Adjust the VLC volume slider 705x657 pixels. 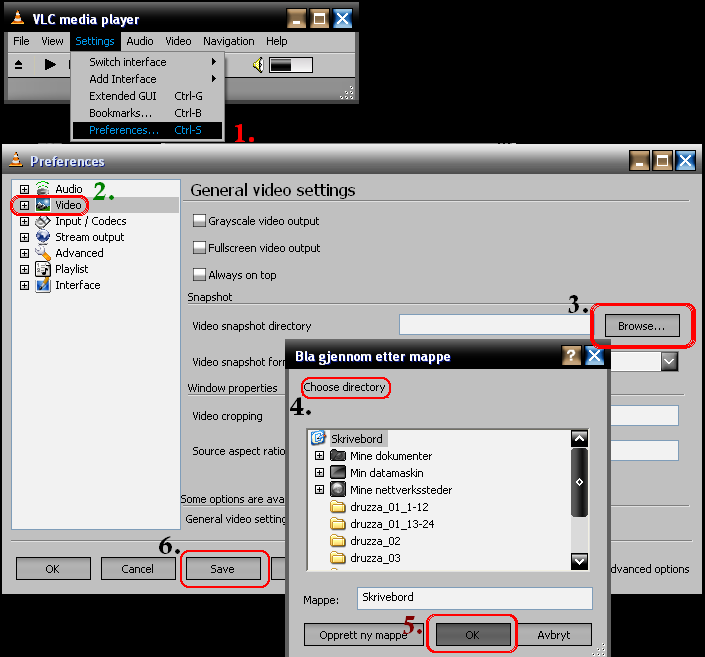click(290, 65)
